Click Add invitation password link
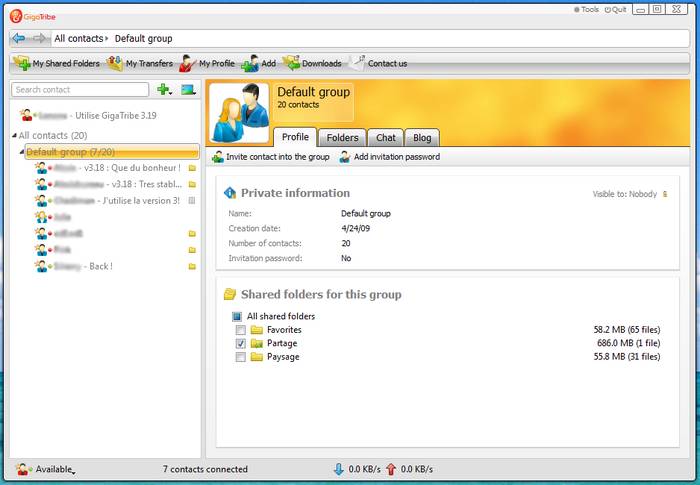700x485 pixels. [397, 157]
